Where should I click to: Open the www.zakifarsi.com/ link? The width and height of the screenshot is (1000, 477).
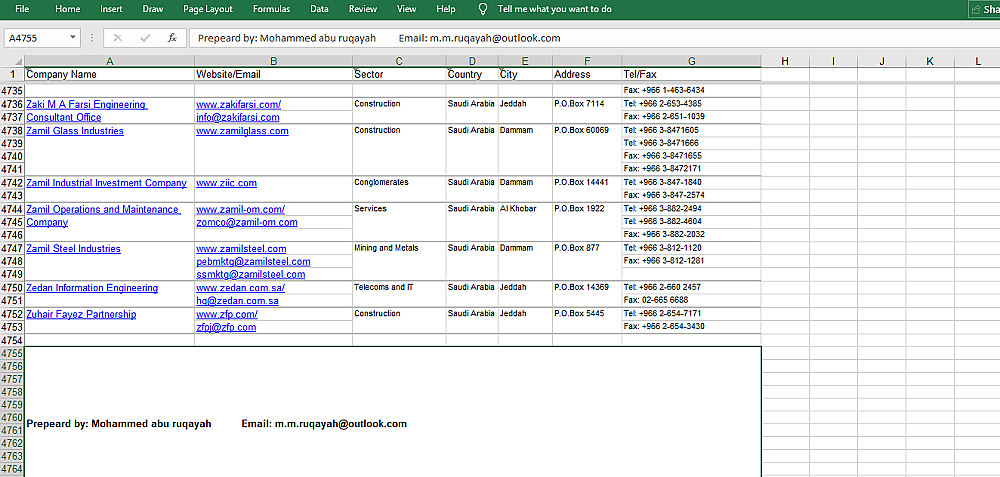click(239, 105)
